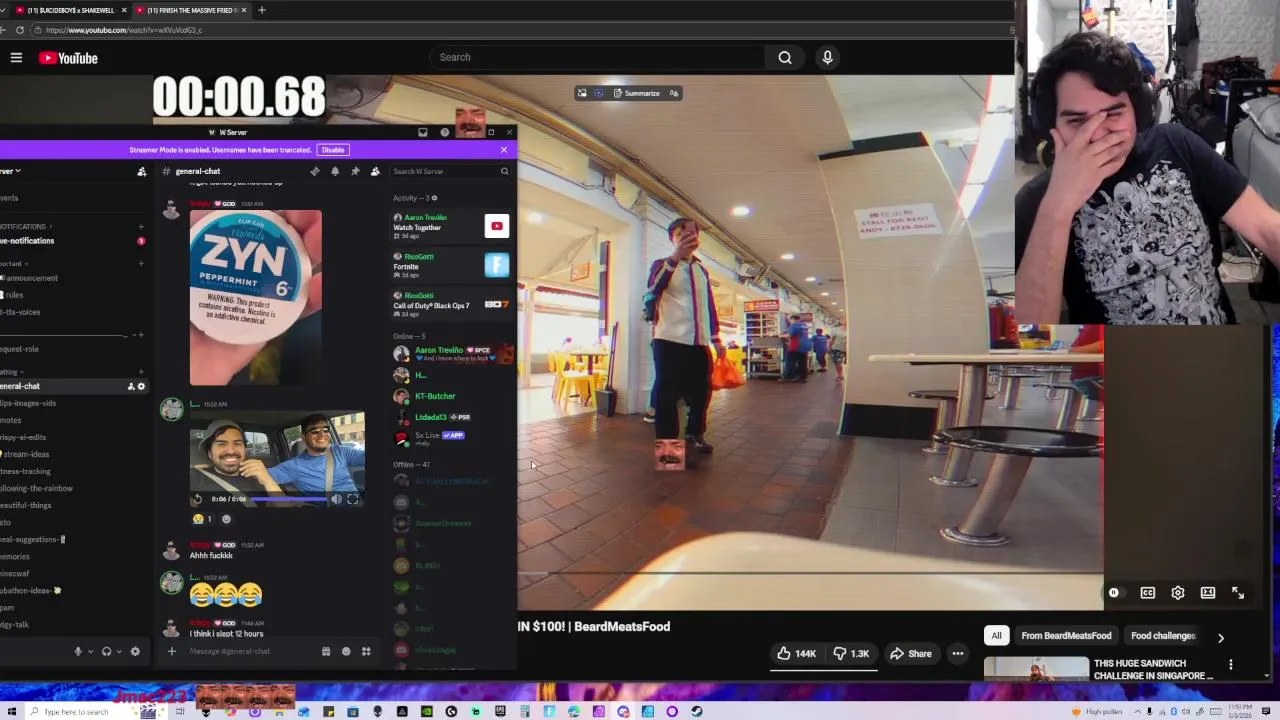Invite people to the server icon
Screen dimensions: 1280x720
pos(142,171)
